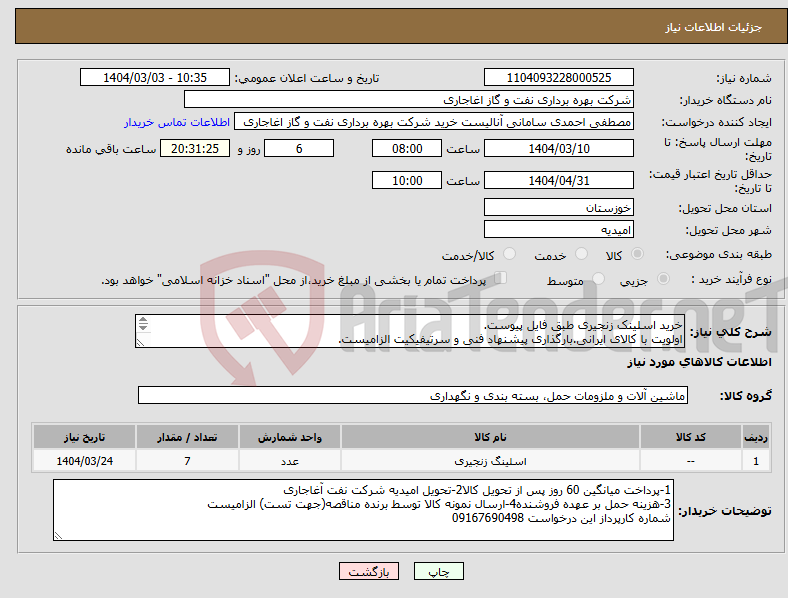This screenshot has width=788, height=598.
Task: Click the چاپ print button
Action: [x=438, y=571]
